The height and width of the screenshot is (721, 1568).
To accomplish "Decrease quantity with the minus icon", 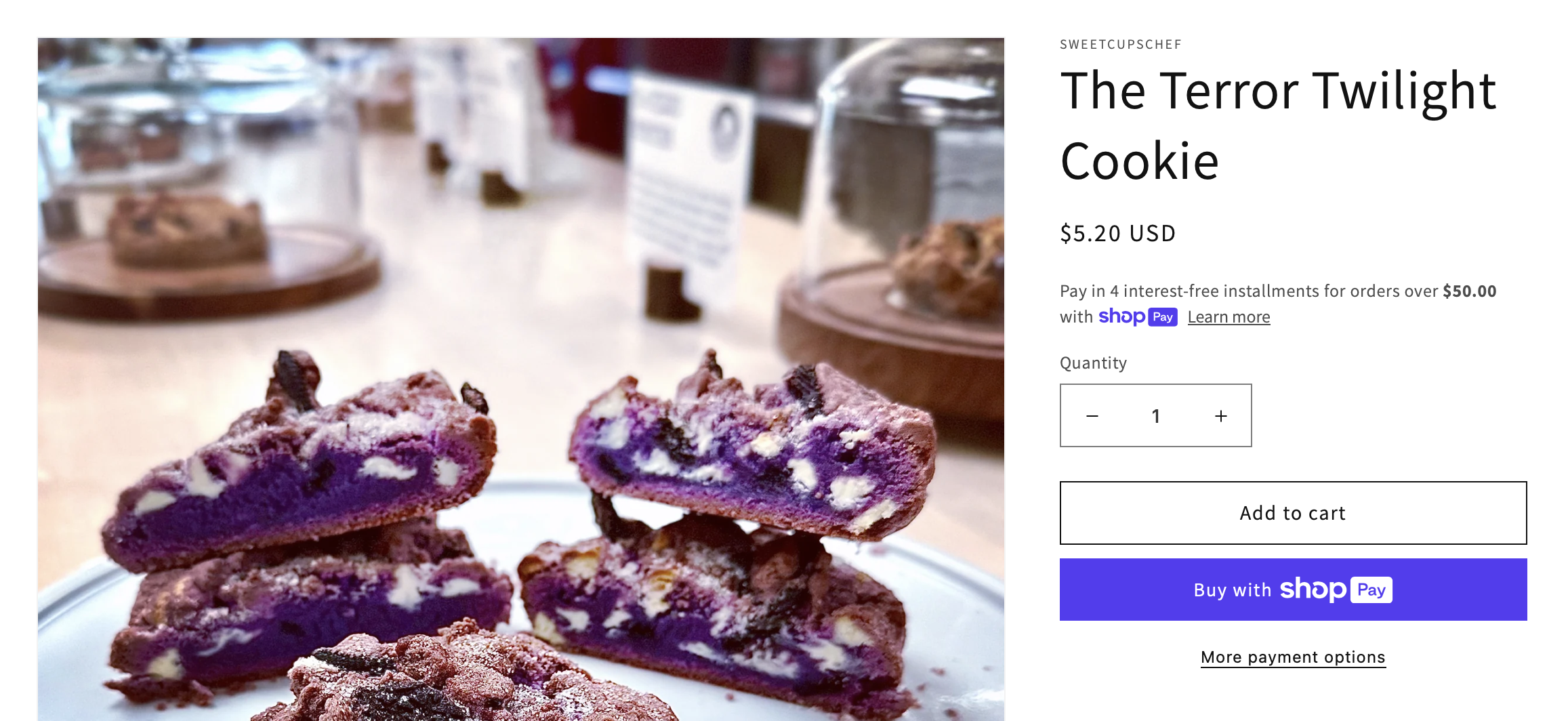I will 1092,416.
